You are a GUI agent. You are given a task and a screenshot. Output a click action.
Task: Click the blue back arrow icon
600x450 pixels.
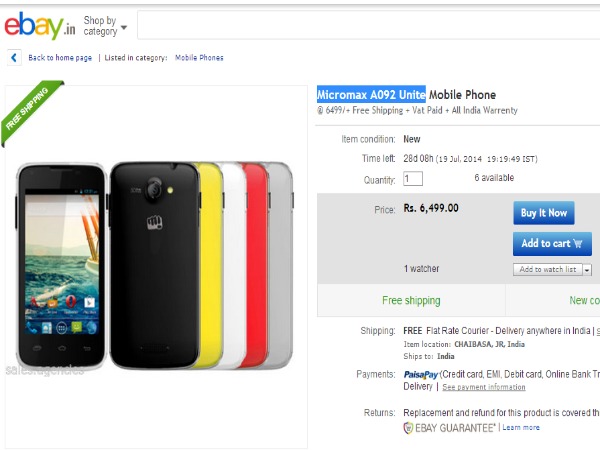[x=14, y=58]
